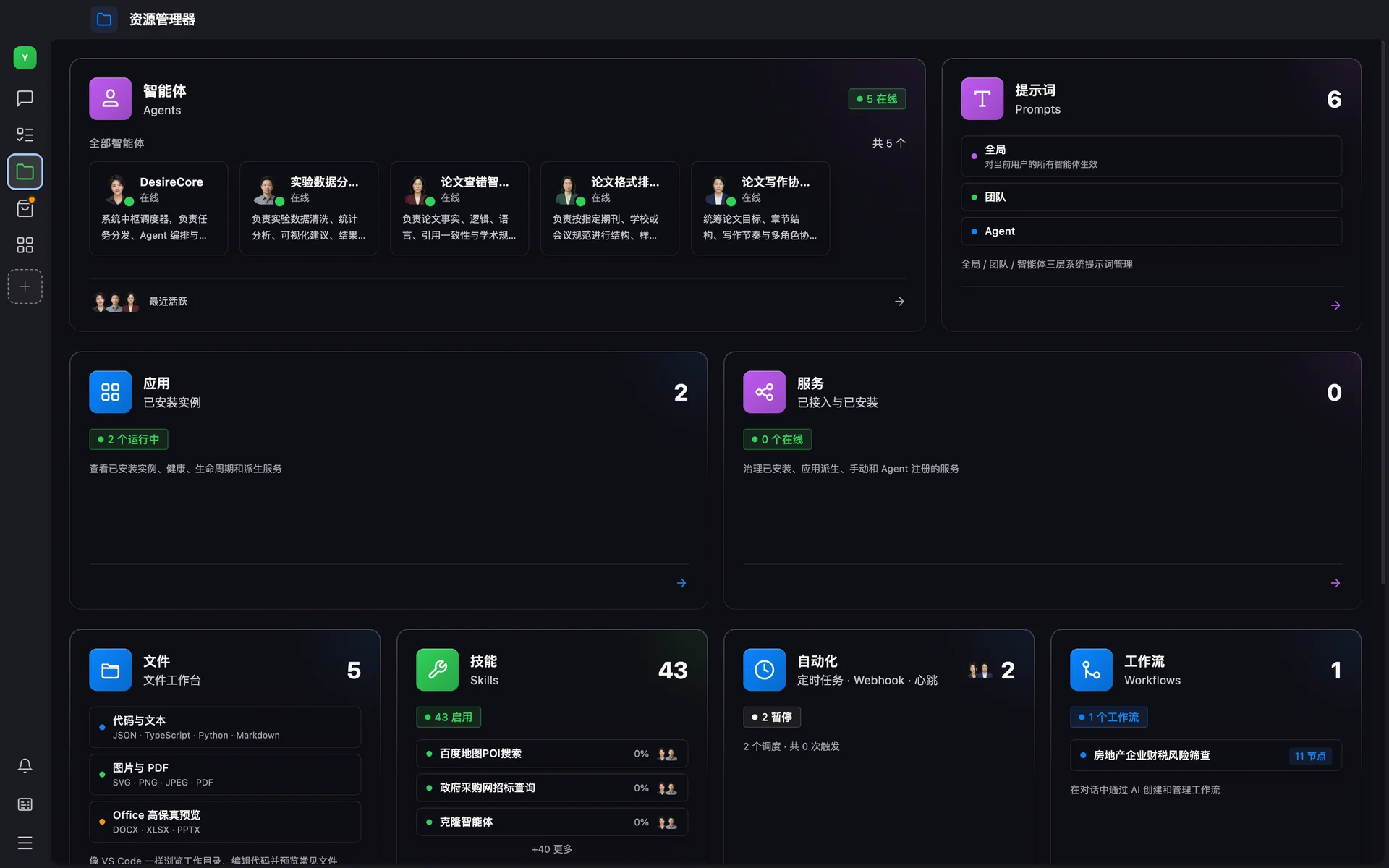This screenshot has width=1389, height=868.
Task: Open the 克隆智能体 skill row
Action: coord(552,822)
